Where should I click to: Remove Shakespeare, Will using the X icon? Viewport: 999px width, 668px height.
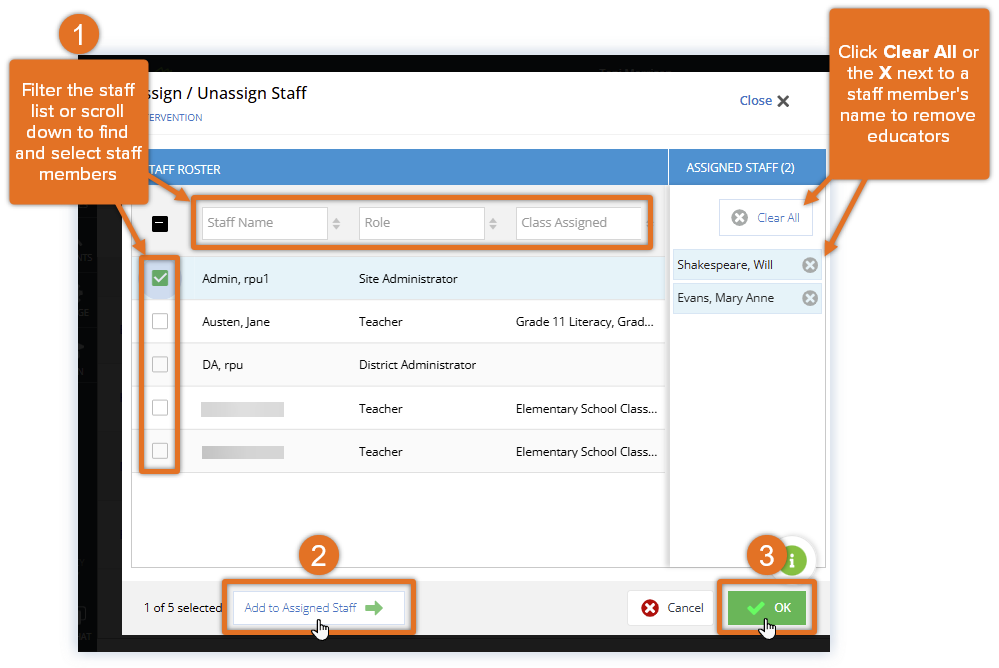(809, 265)
